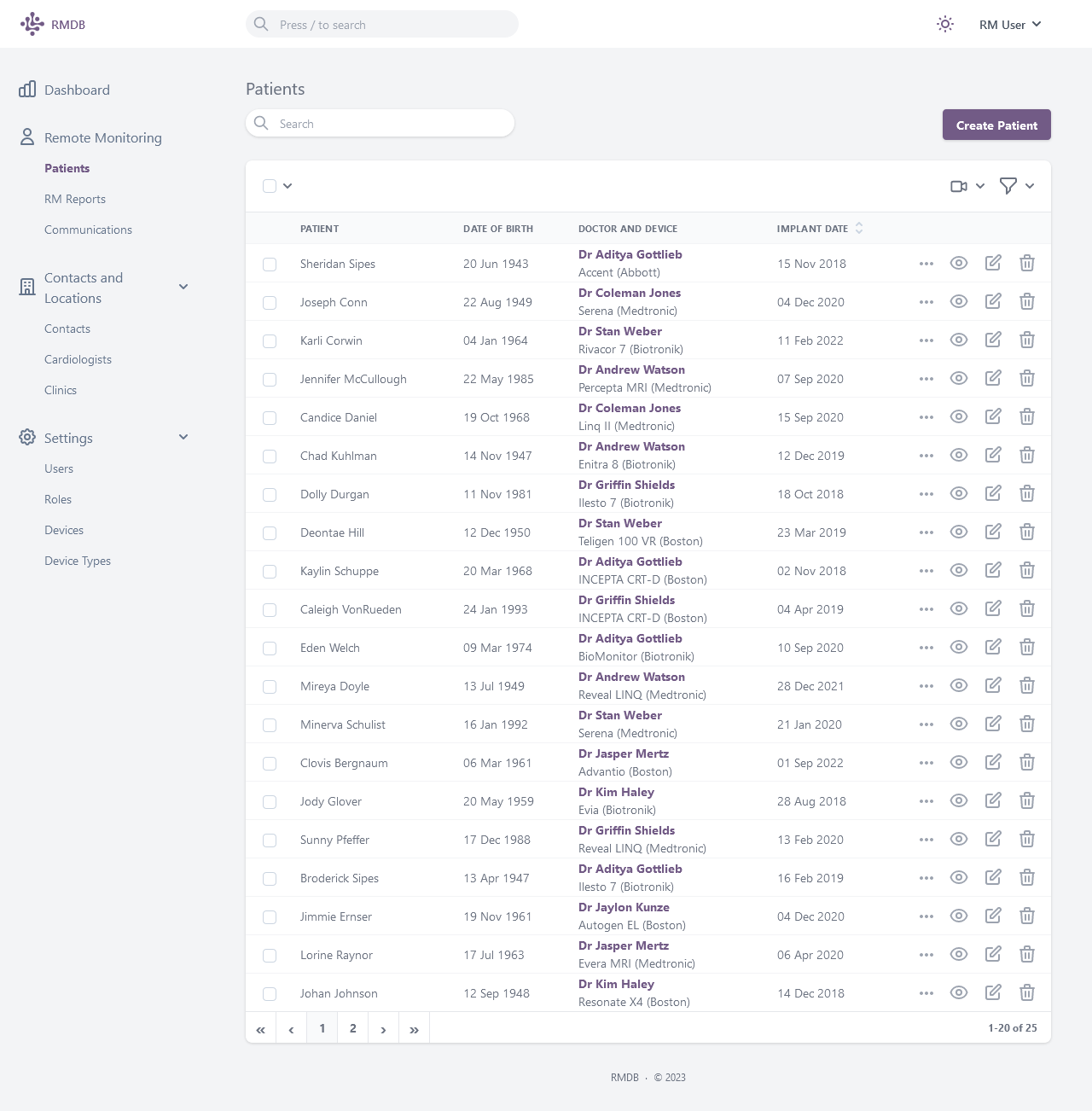Open edit form for Dolly Durgan
Screen dimensions: 1092x1111
pos(993,493)
